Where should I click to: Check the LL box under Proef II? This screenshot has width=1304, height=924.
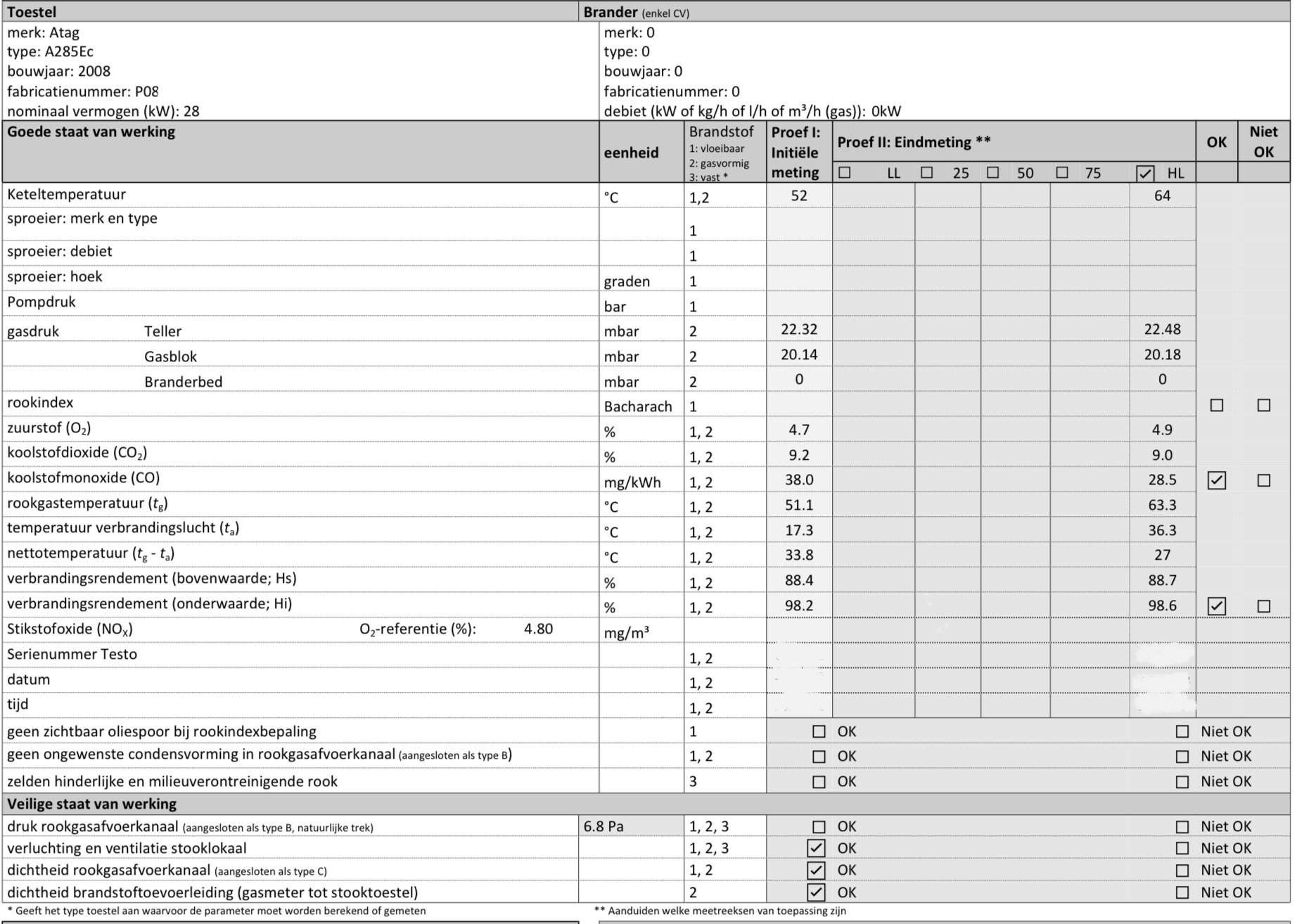click(845, 173)
